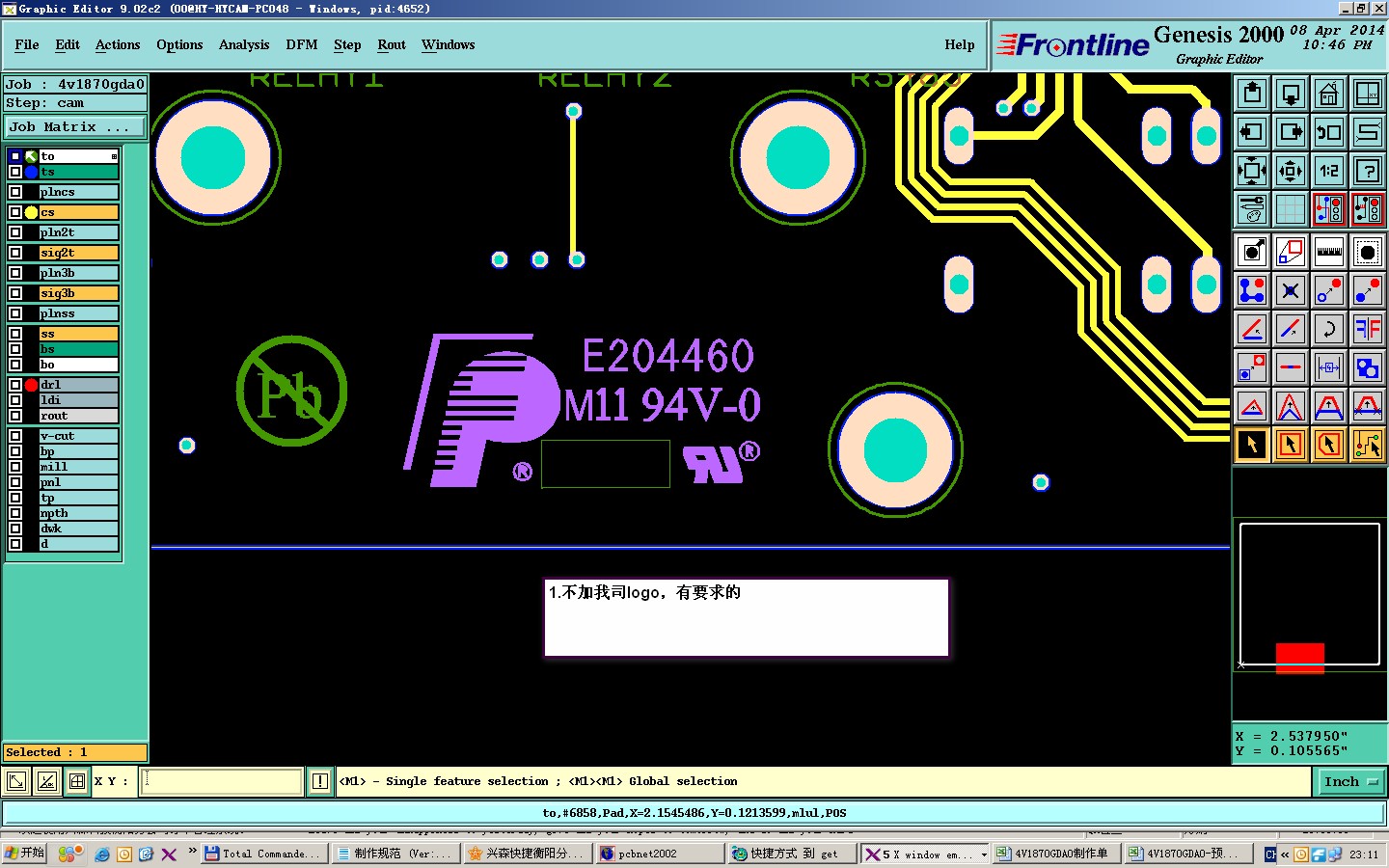Click the exclamation mark button

pyautogui.click(x=320, y=782)
